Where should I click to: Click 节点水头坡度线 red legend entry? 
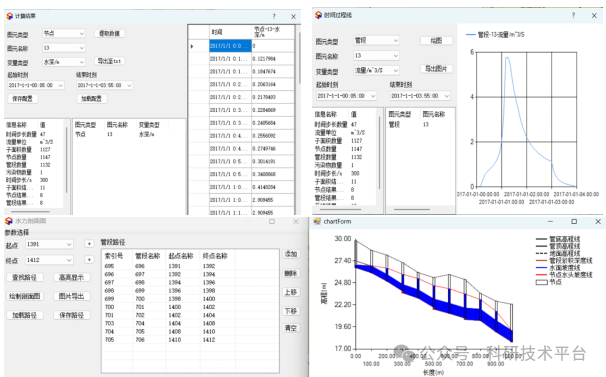564,275
